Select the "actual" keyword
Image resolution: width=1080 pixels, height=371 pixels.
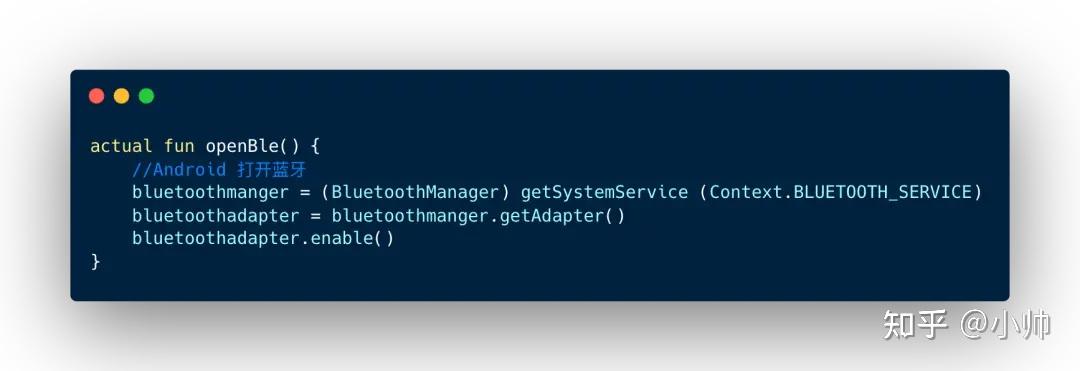[x=121, y=146]
